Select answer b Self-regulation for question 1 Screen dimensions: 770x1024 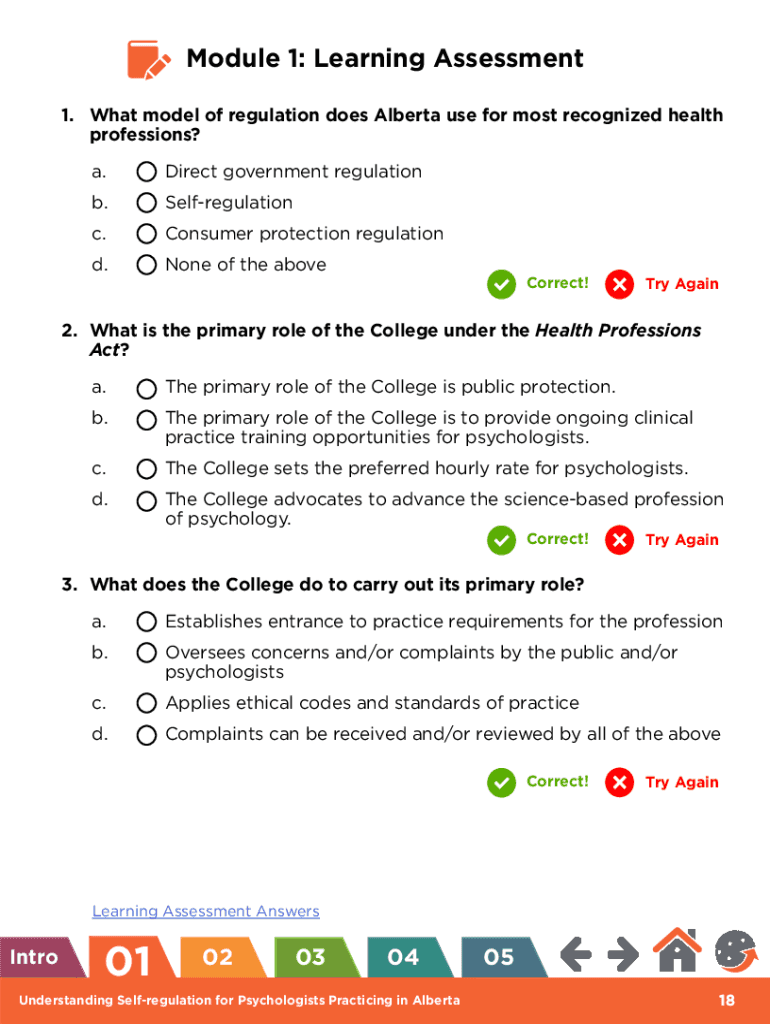tap(146, 202)
